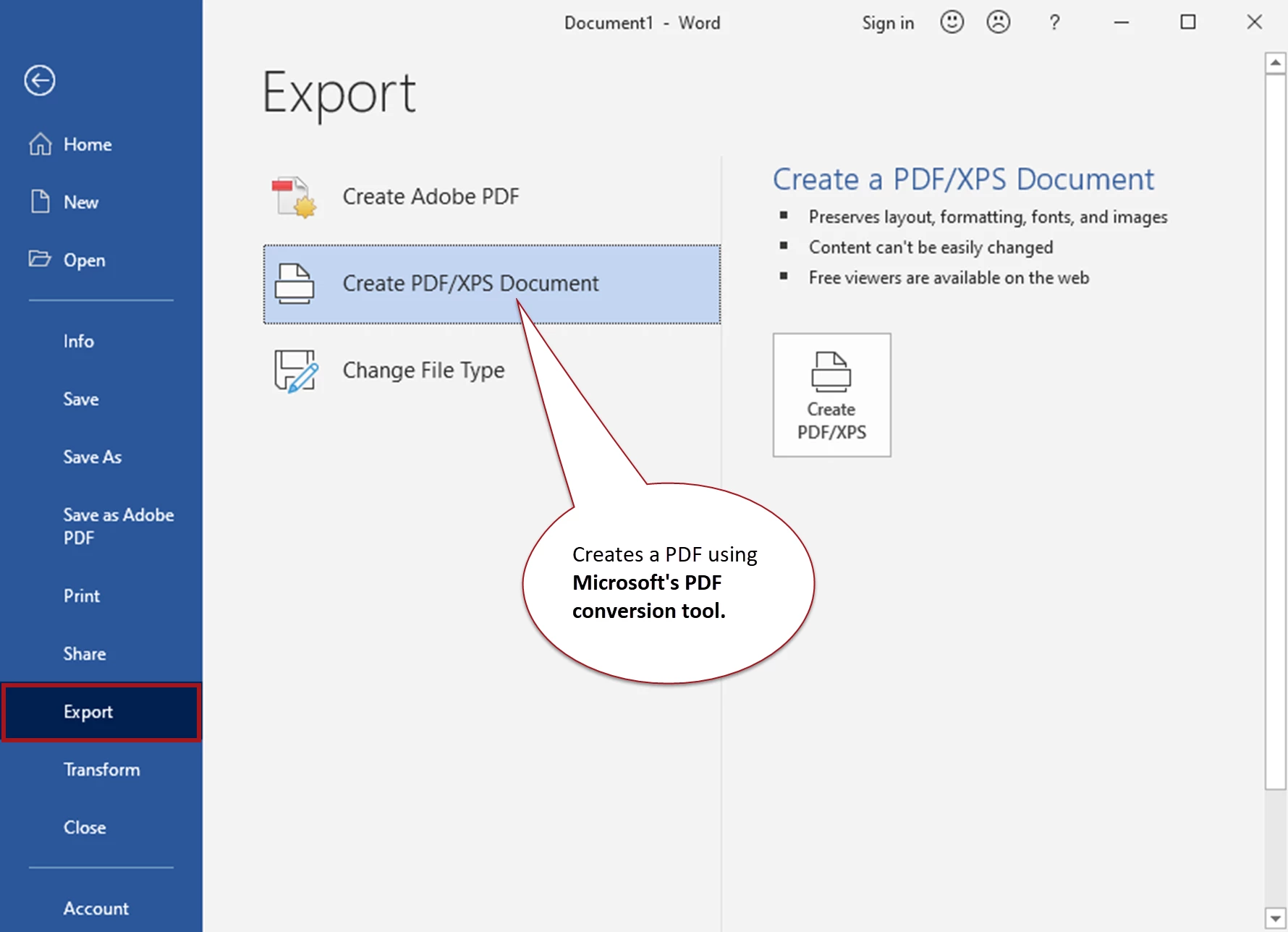The image size is (1288, 932).
Task: Click the Home house icon in the sidebar
Action: 40,144
